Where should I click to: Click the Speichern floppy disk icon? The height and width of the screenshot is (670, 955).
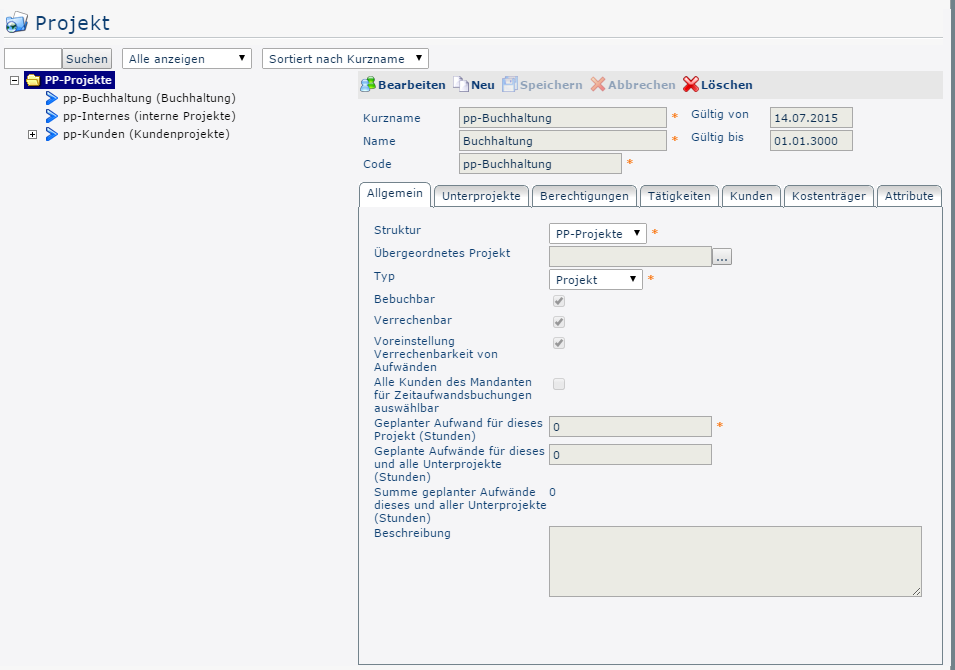pyautogui.click(x=510, y=85)
